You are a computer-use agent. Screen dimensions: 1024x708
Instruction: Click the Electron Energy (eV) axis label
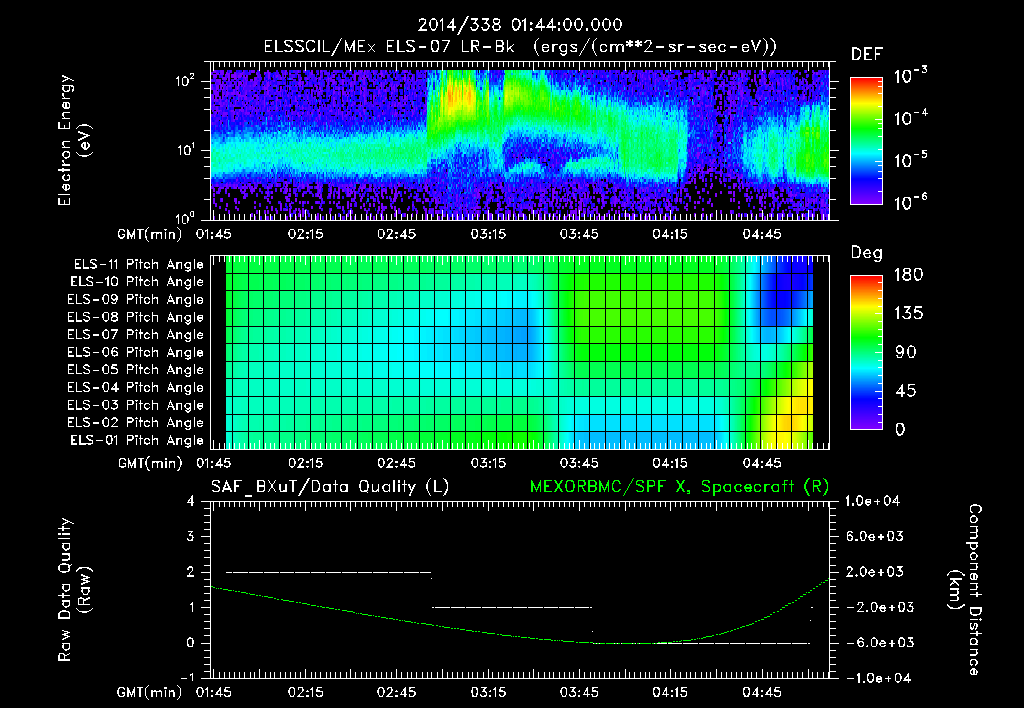coord(74,140)
